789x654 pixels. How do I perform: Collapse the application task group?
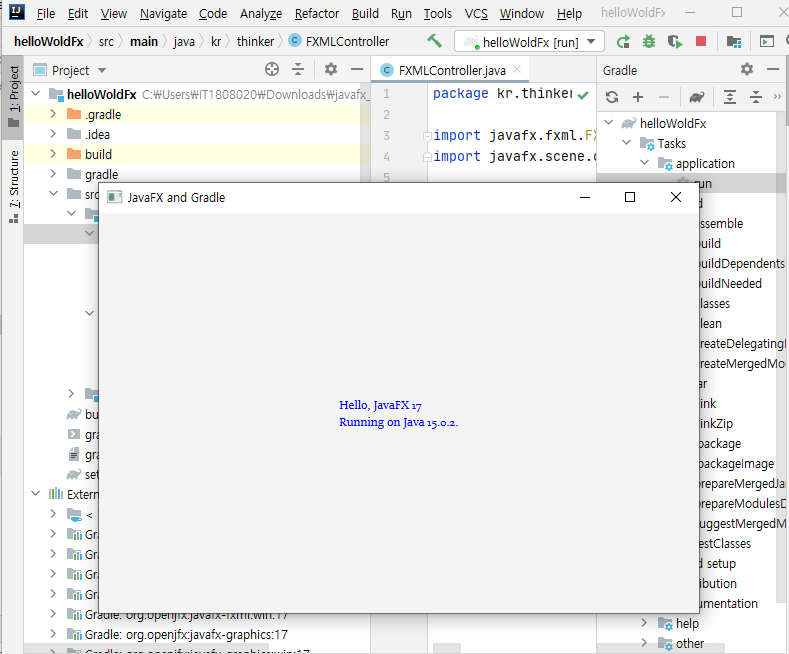point(645,163)
